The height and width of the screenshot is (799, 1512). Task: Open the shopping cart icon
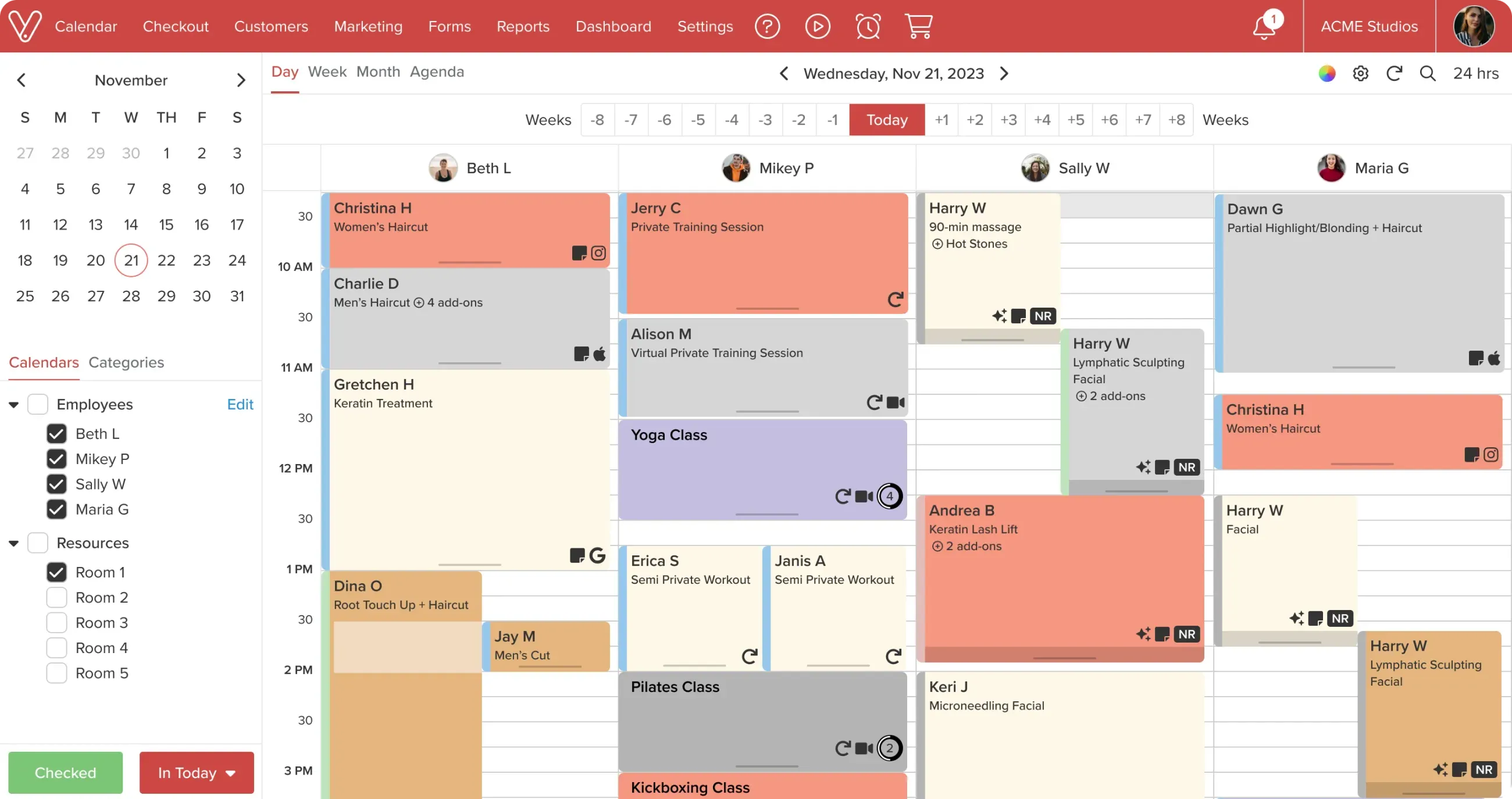(919, 26)
